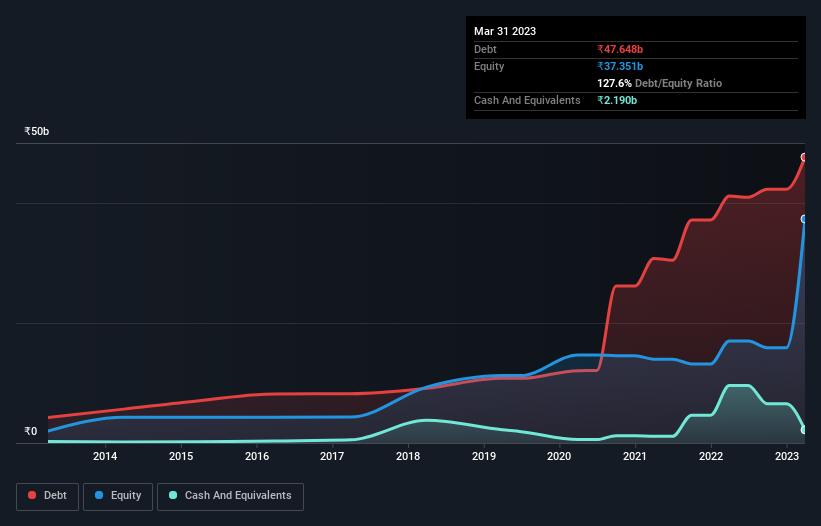821x526 pixels.
Task: Select the blue Equity endpoint marker
Action: [804, 219]
